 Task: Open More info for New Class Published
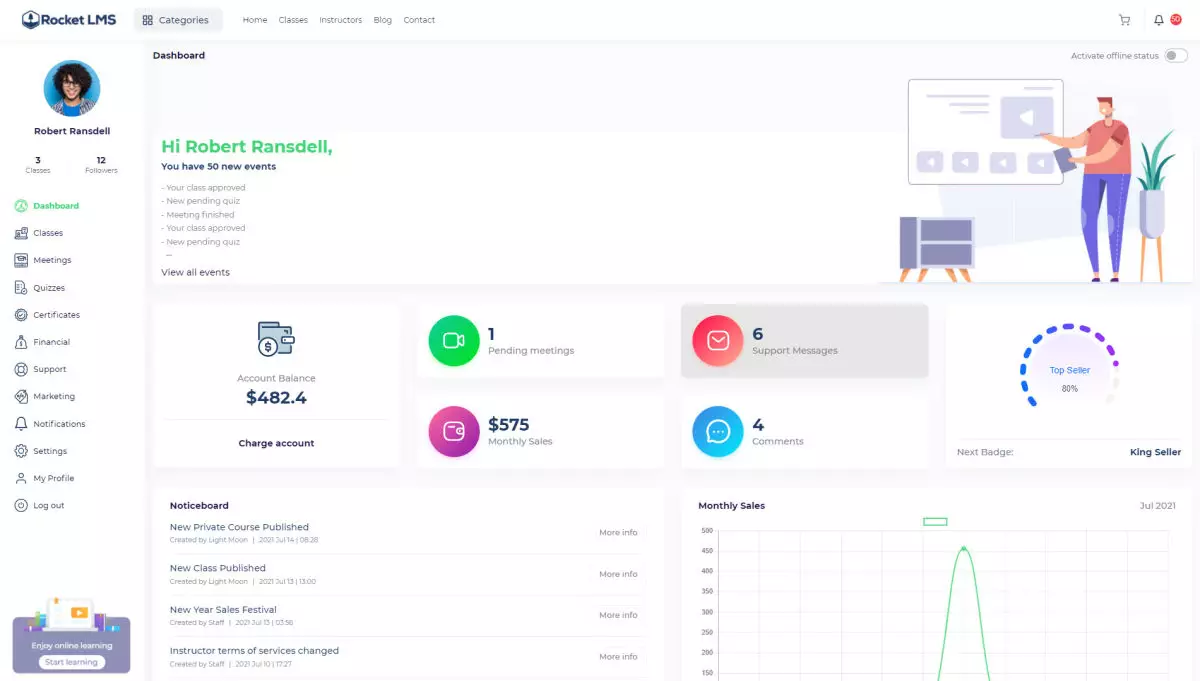pyautogui.click(x=618, y=574)
